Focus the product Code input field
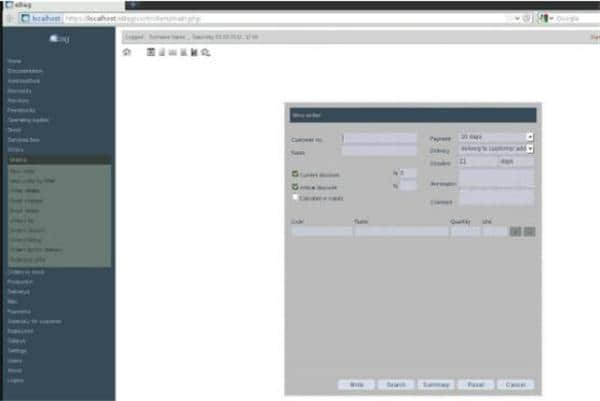The image size is (600, 401). 322,231
